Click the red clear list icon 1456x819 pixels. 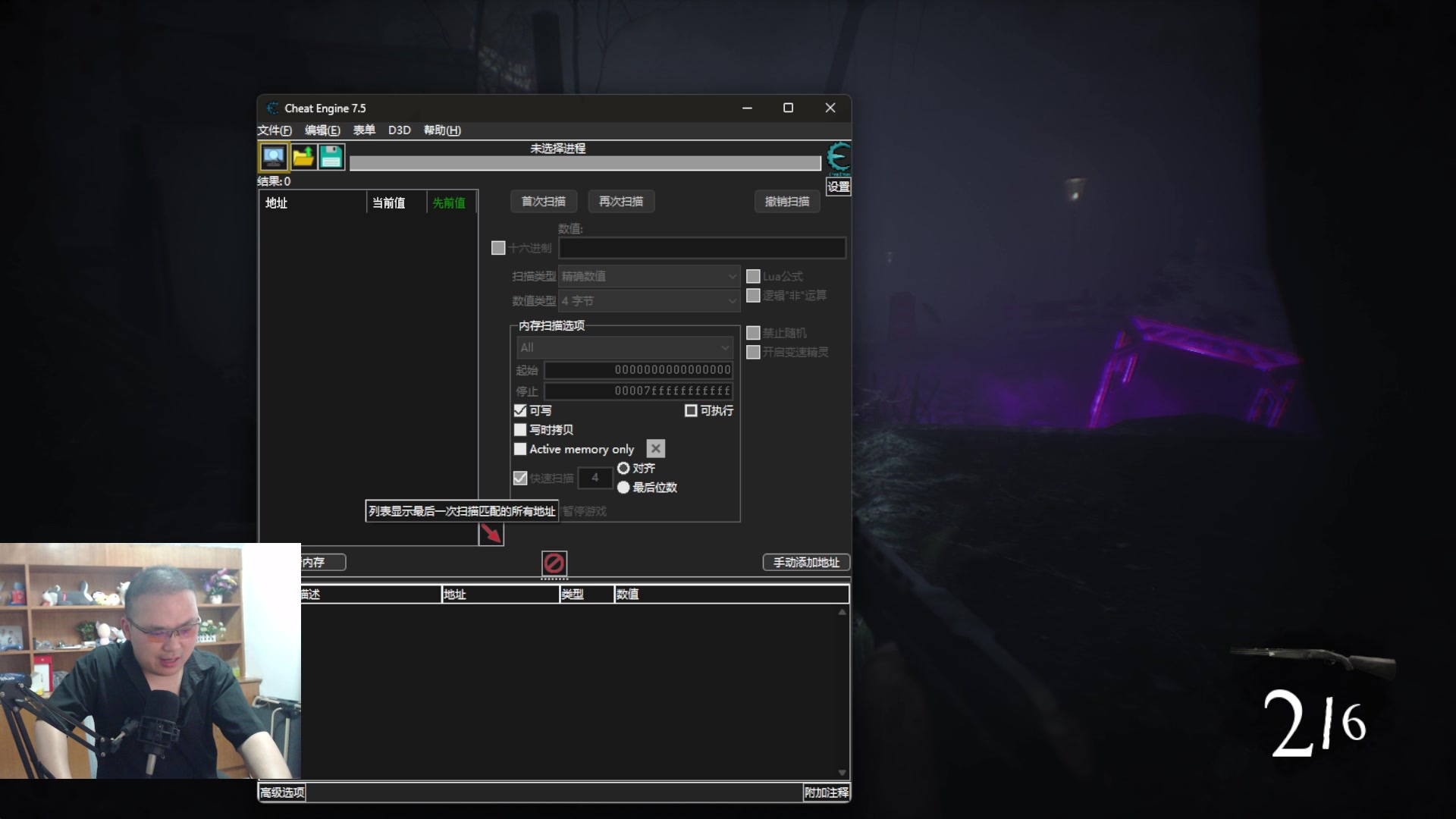554,563
